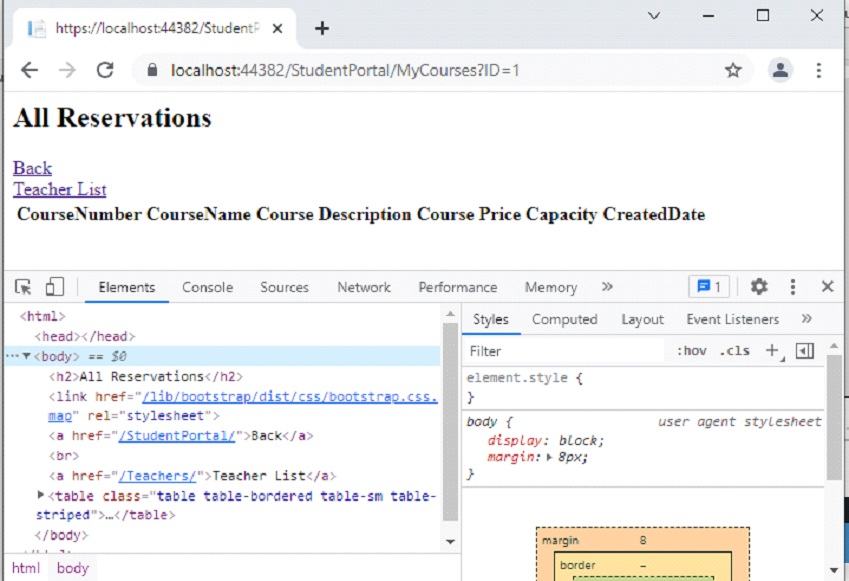Open the tab search chevron
The width and height of the screenshot is (849, 581).
pyautogui.click(x=654, y=16)
